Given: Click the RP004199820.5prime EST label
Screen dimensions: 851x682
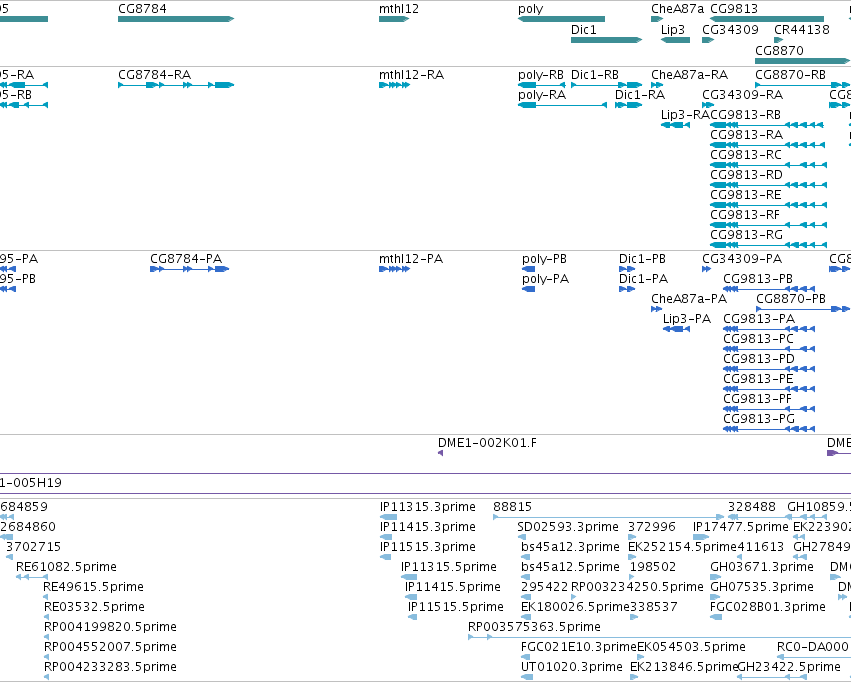Looking at the screenshot, I should (110, 627).
